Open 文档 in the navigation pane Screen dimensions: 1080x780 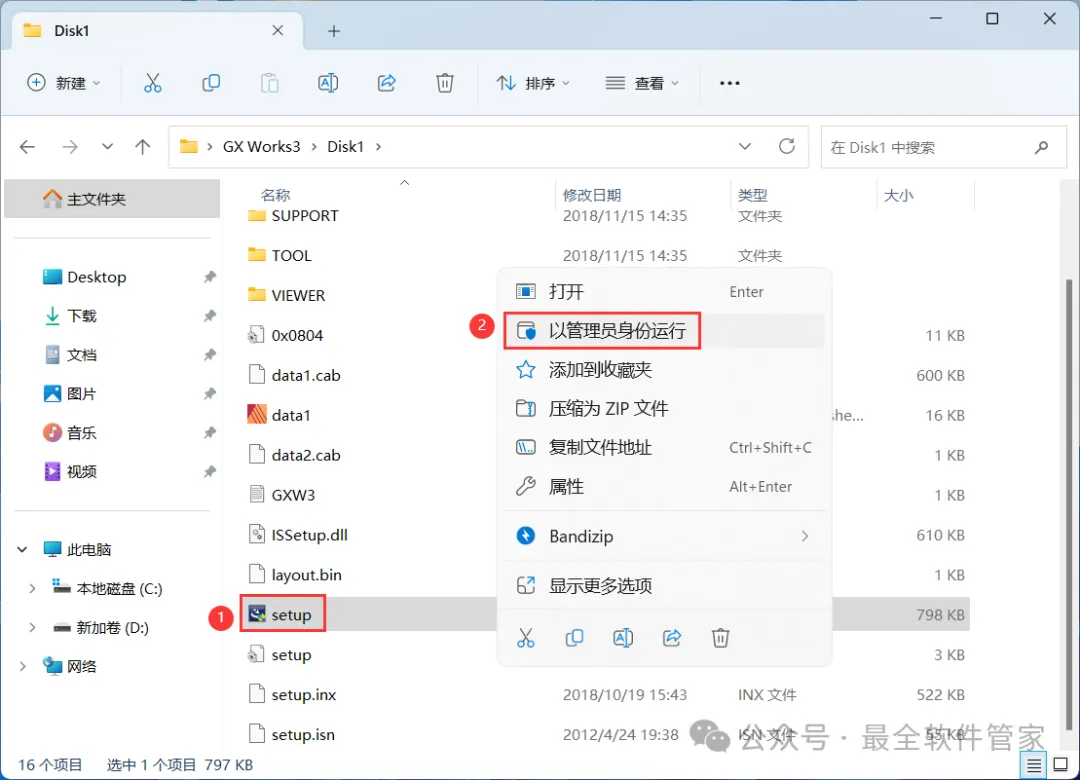(81, 355)
